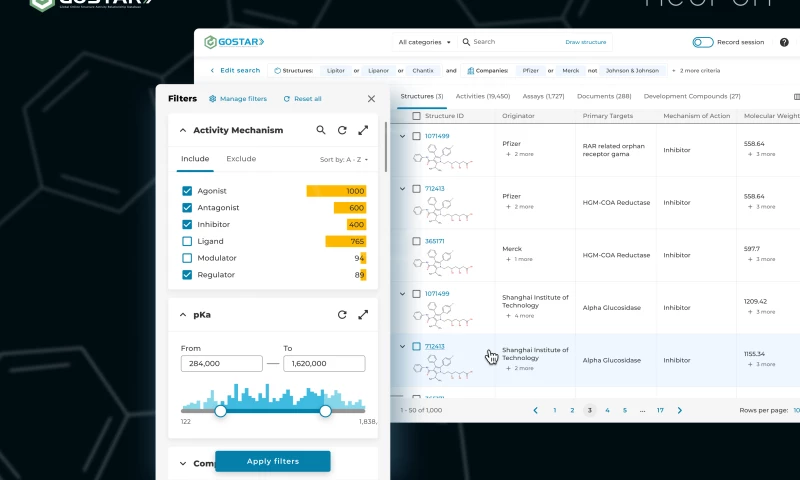Click the Companies criteria icon
This screenshot has height=480, width=800.
click(470, 70)
